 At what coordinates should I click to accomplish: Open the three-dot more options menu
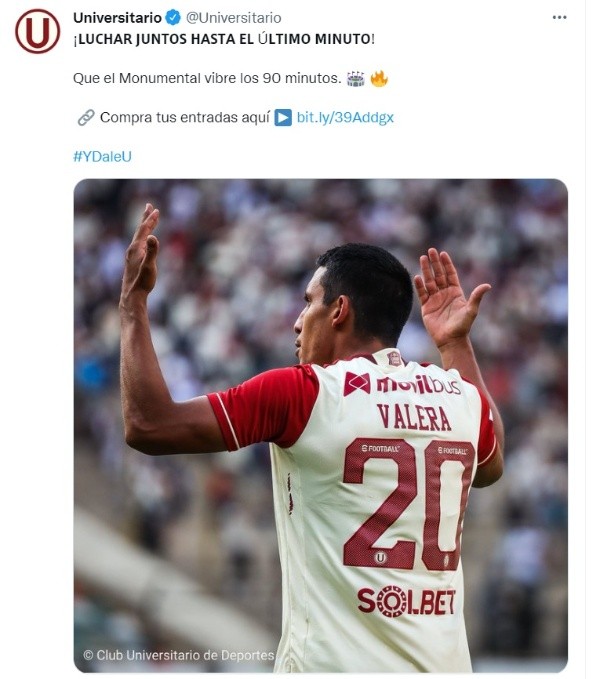(x=559, y=17)
